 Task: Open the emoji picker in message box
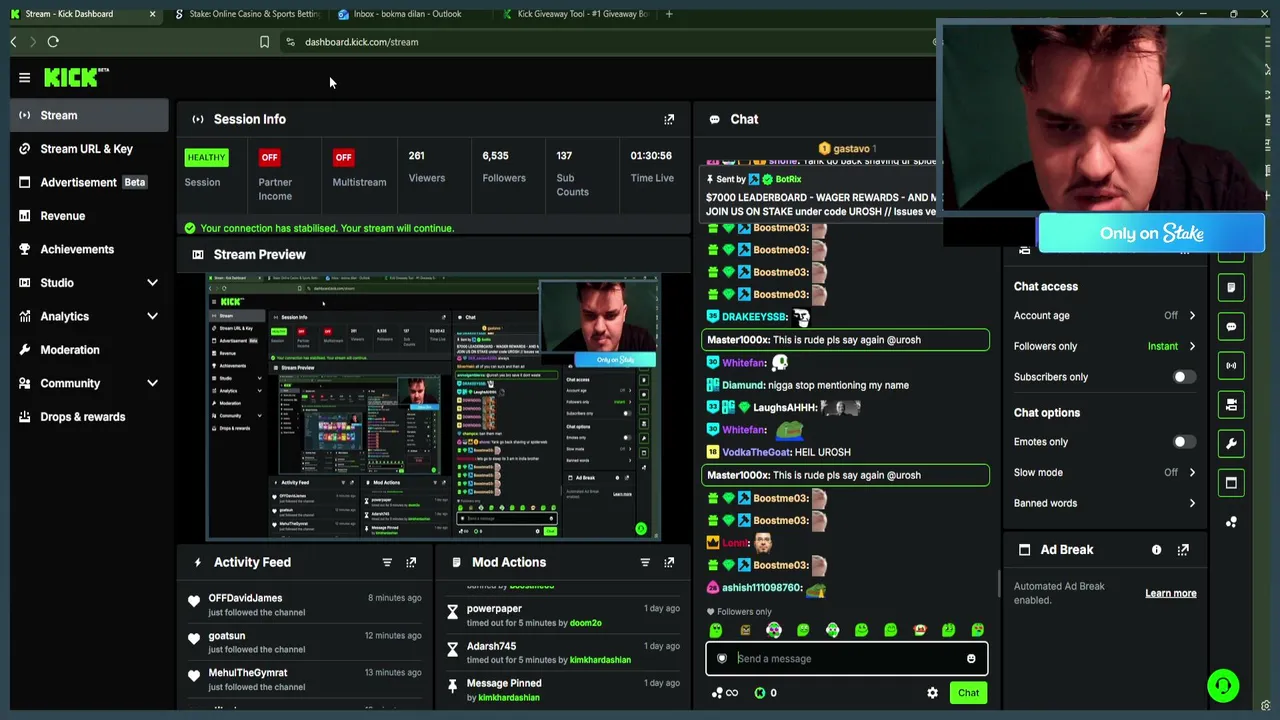(x=971, y=659)
